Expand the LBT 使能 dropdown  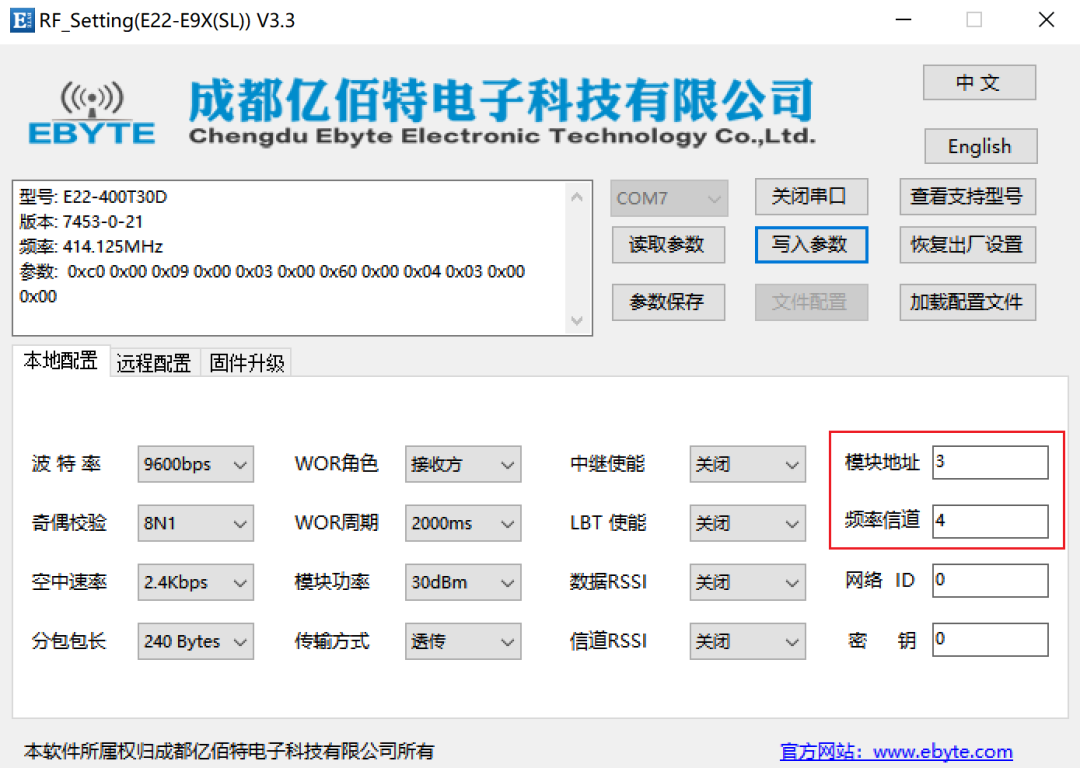tap(747, 523)
